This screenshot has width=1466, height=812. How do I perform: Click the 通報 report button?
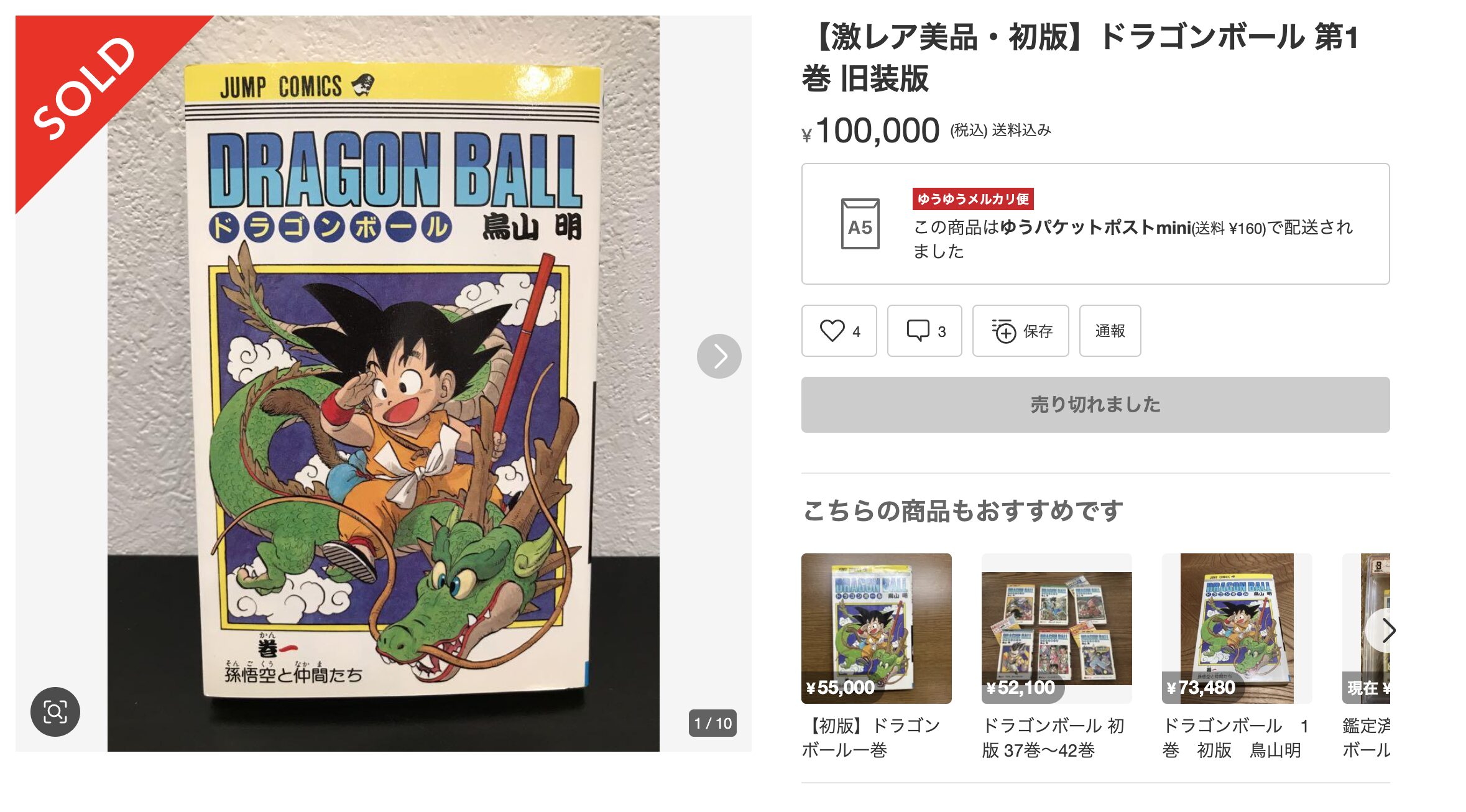pyautogui.click(x=1110, y=331)
